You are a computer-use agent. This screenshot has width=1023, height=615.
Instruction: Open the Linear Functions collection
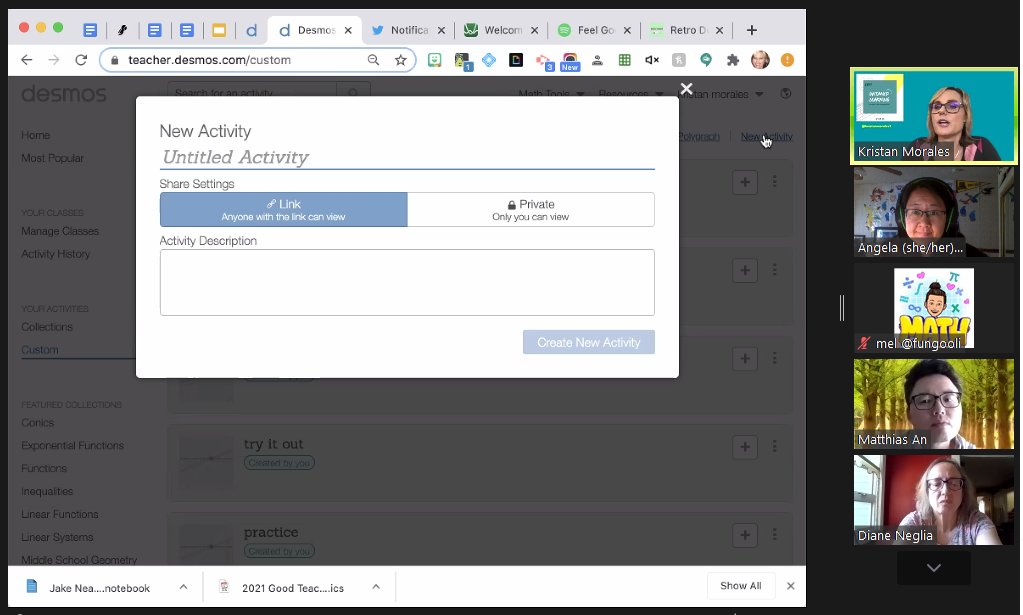[x=59, y=514]
